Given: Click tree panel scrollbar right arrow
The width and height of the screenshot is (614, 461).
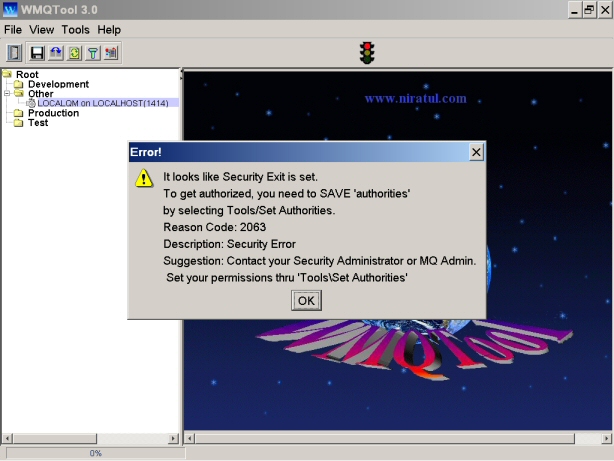Looking at the screenshot, I should pos(173,438).
